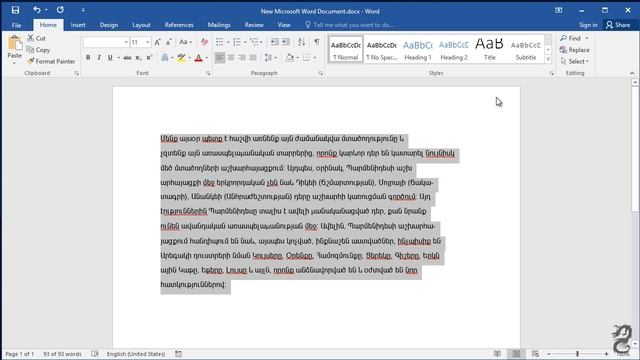Increase paragraph indent

pyautogui.click(x=286, y=42)
